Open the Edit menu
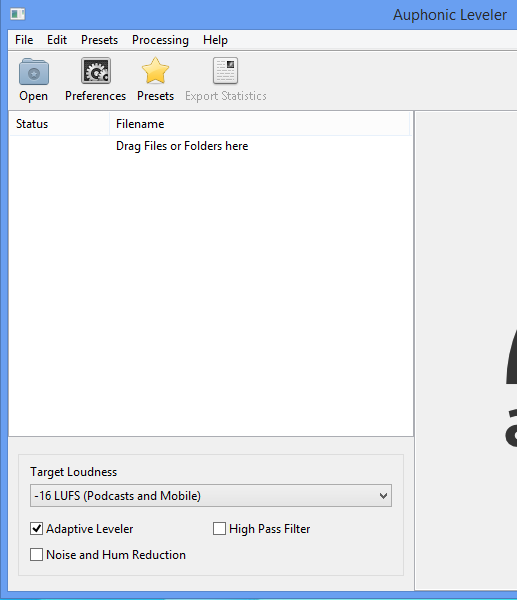Viewport: 517px width, 600px height. [57, 40]
